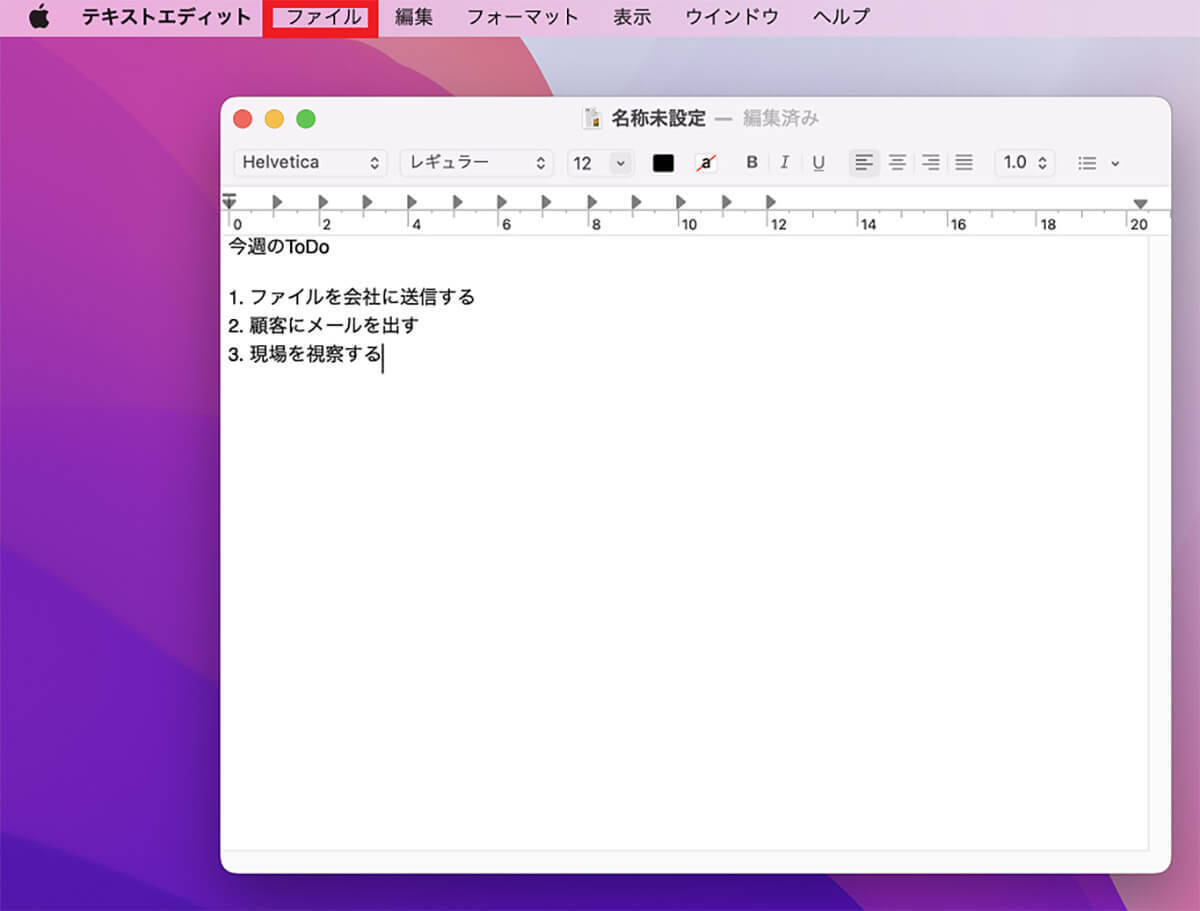Open the レギュラー typeface style dropdown
This screenshot has height=911, width=1200.
pyautogui.click(x=476, y=162)
